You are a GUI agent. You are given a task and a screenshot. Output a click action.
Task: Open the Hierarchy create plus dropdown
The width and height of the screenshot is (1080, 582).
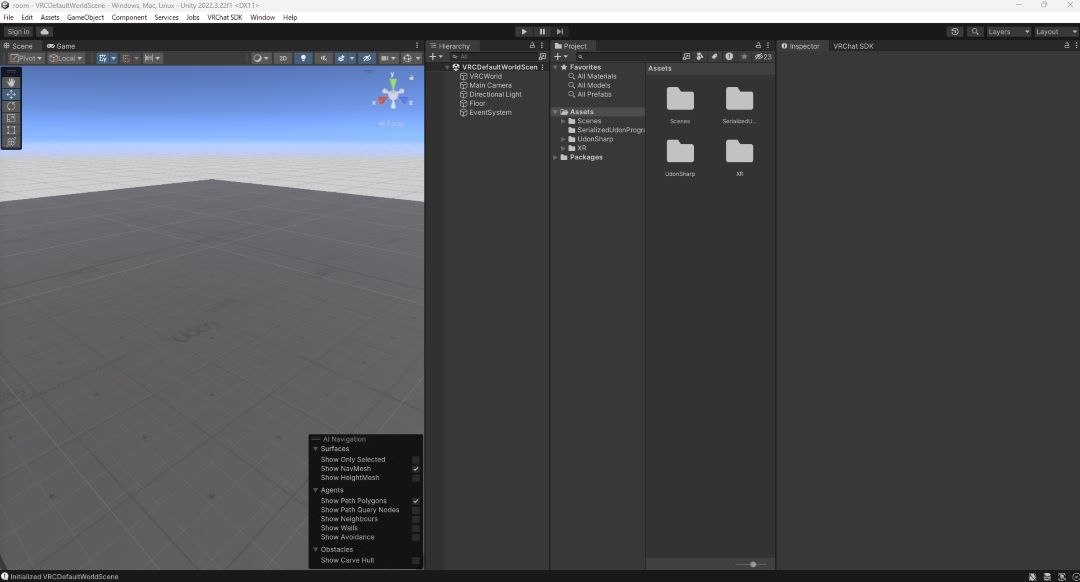[x=436, y=56]
